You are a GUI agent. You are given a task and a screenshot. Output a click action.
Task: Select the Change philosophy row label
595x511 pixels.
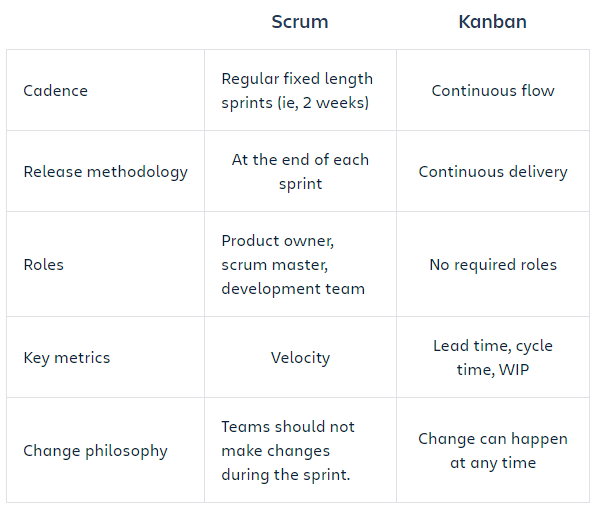click(x=95, y=451)
